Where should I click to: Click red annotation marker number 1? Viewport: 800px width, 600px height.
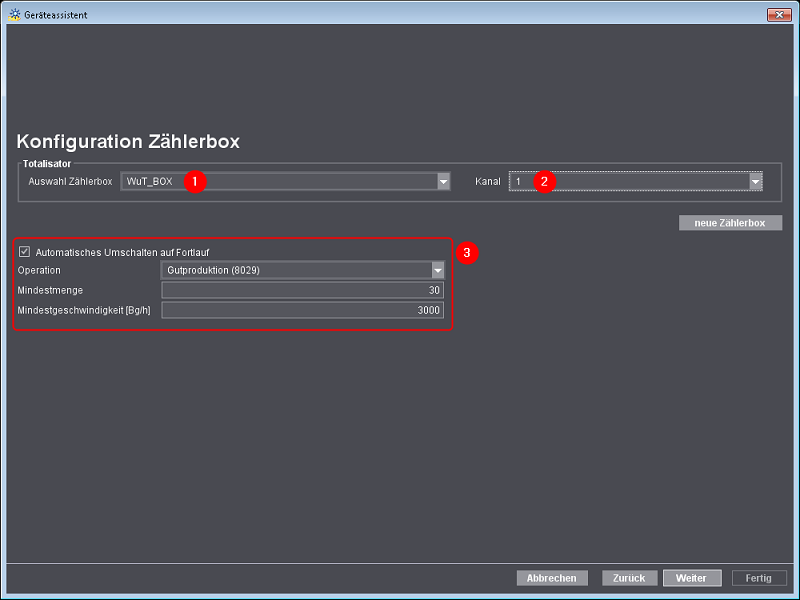(x=195, y=181)
